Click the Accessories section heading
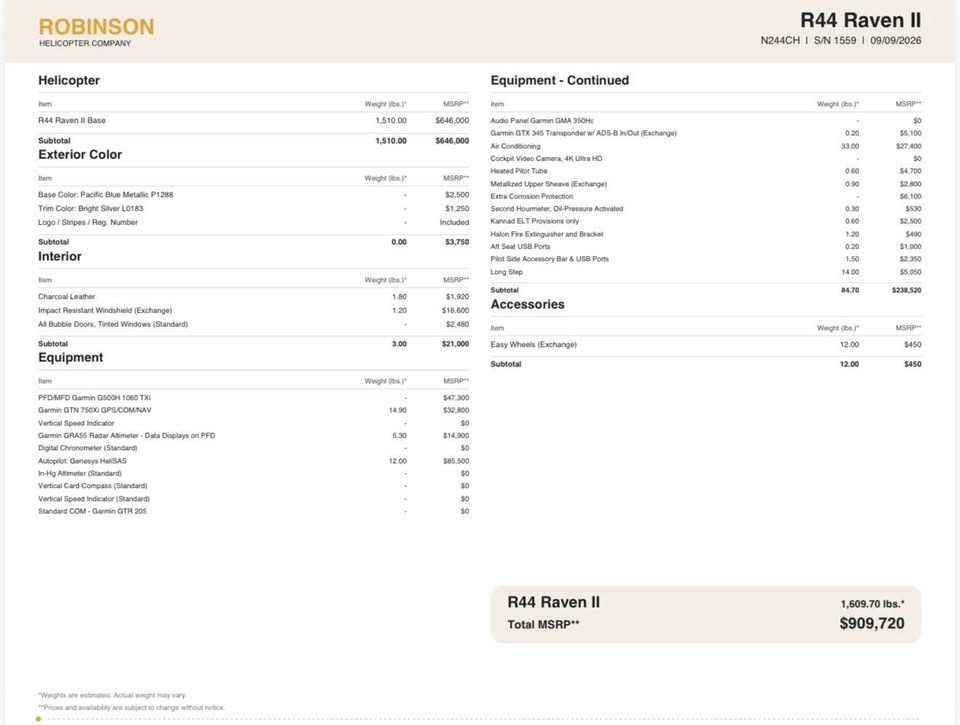Screen dimensions: 960x725 527,304
